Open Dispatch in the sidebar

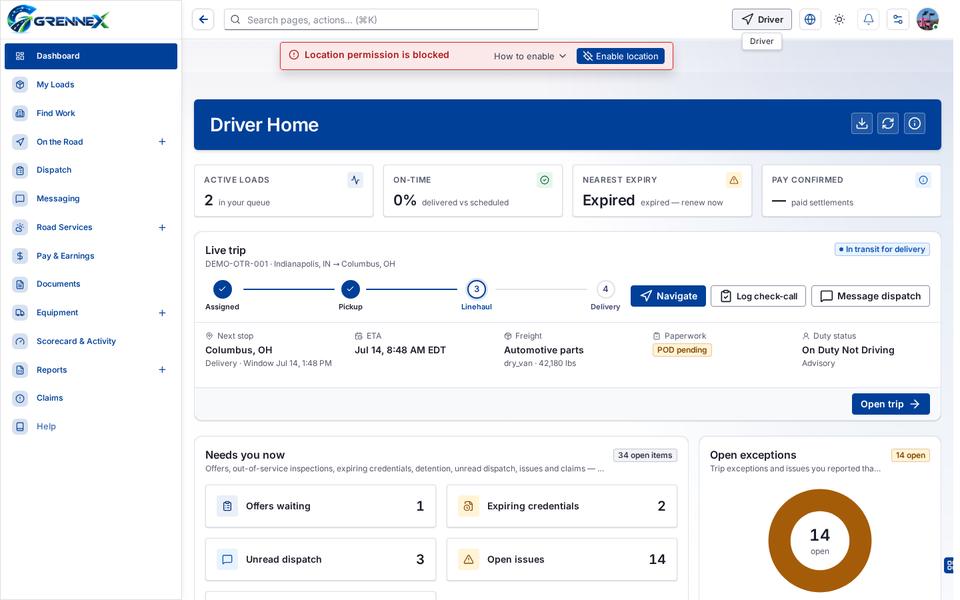[x=91, y=170]
